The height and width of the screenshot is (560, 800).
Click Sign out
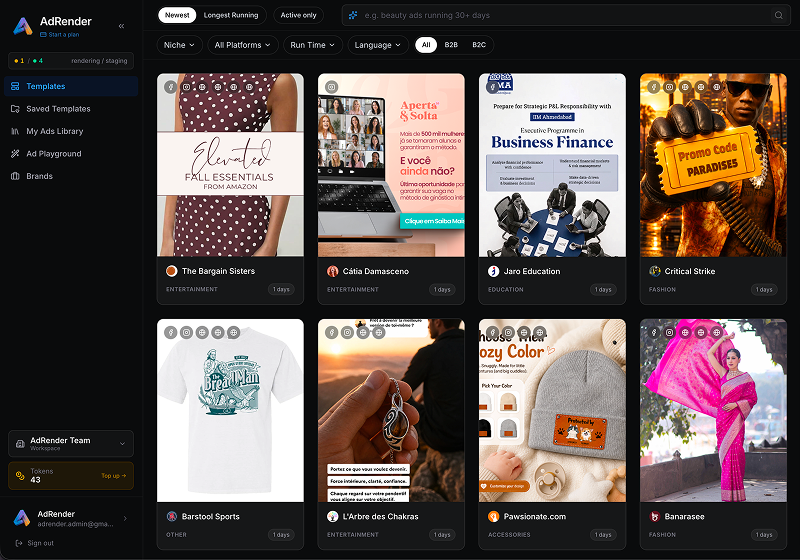click(x=40, y=543)
